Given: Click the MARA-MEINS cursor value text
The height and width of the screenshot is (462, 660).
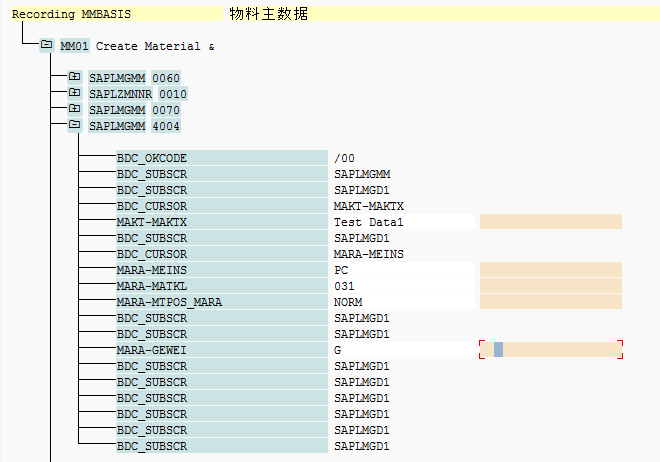Looking at the screenshot, I should (x=369, y=254).
